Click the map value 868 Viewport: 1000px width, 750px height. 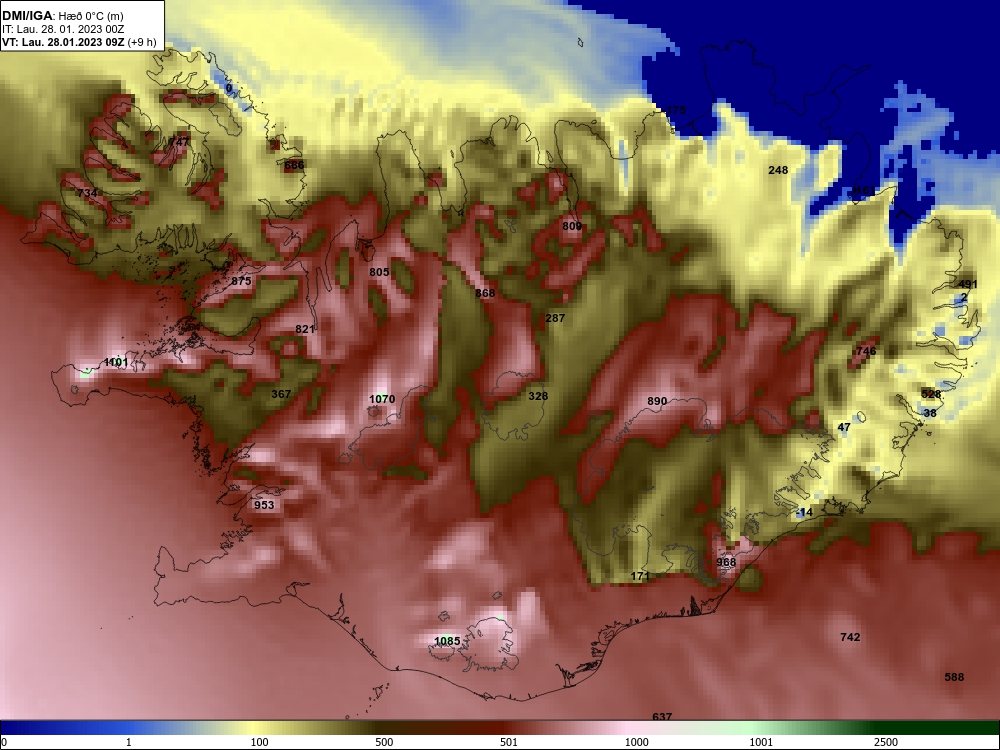(485, 293)
